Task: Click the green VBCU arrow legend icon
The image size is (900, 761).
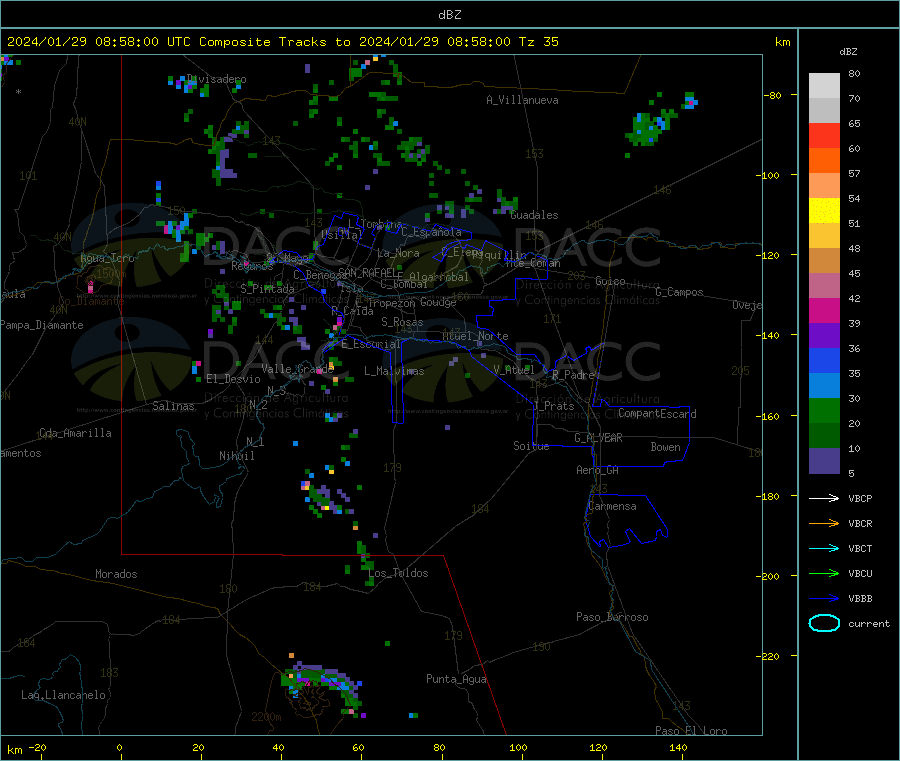Action: pos(824,573)
